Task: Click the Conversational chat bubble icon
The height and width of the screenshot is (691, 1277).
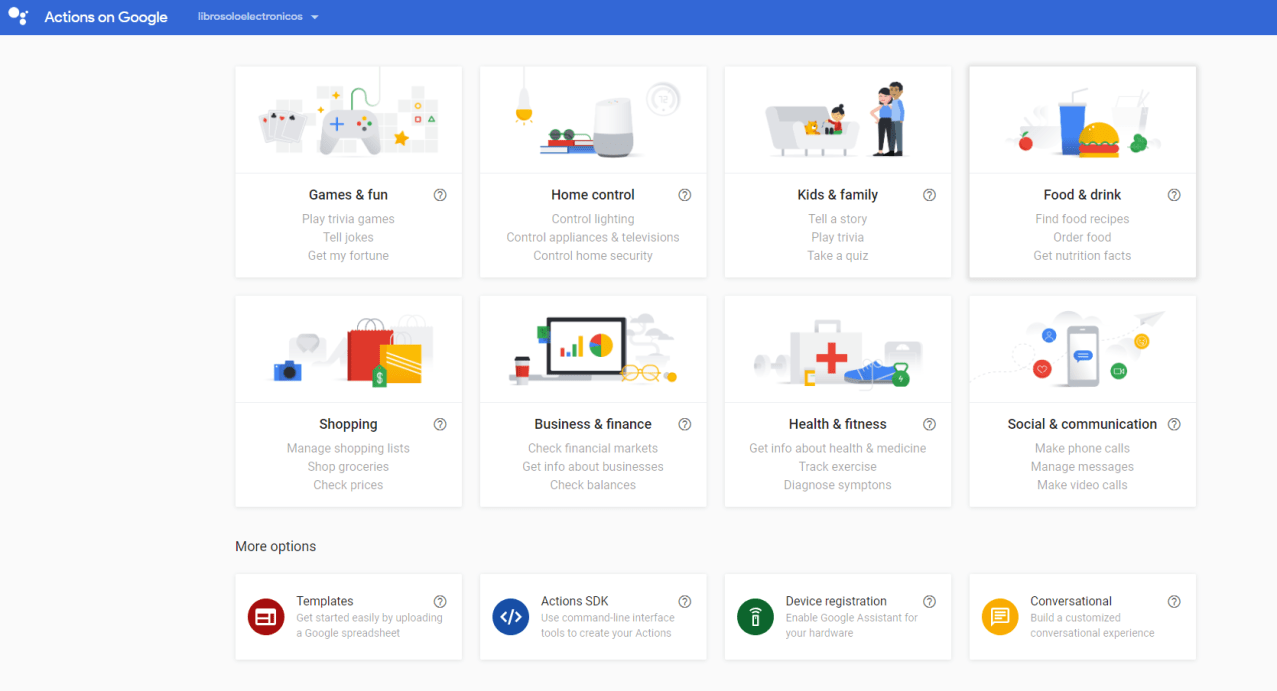Action: pyautogui.click(x=999, y=617)
